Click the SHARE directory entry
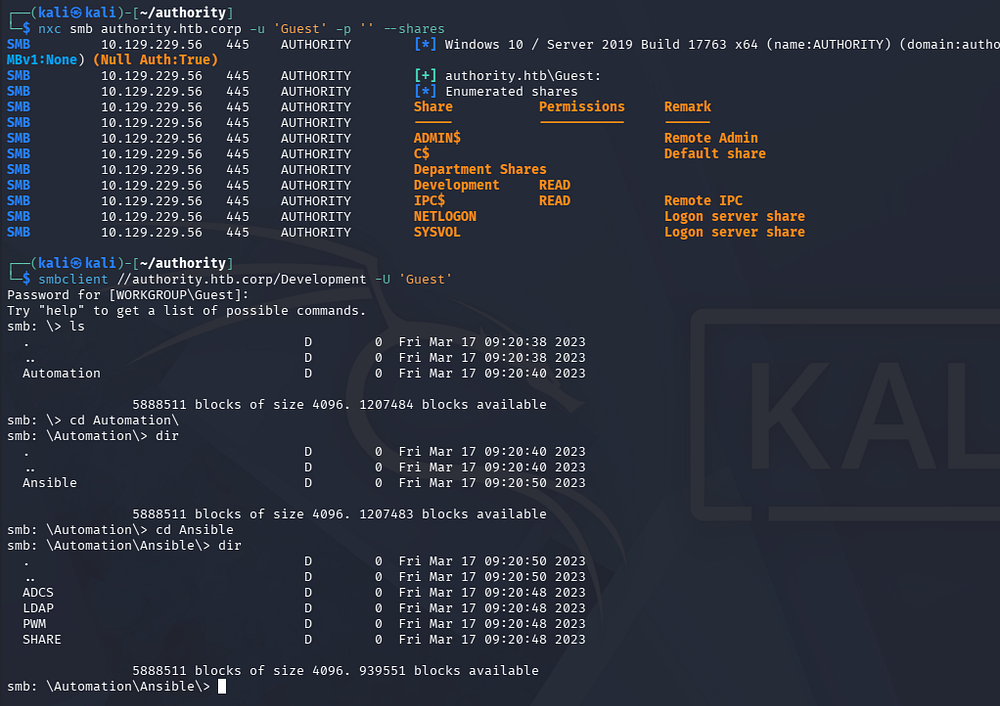 (x=42, y=639)
